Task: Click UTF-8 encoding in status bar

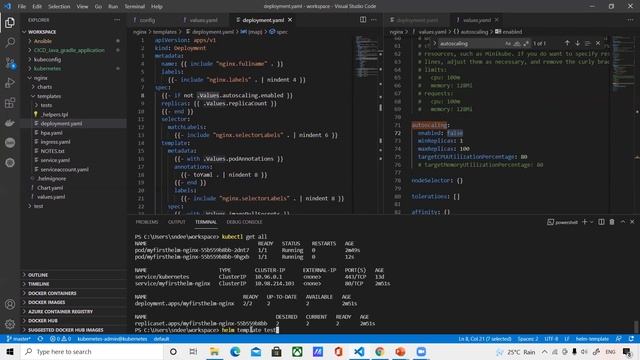Action: (x=551, y=339)
